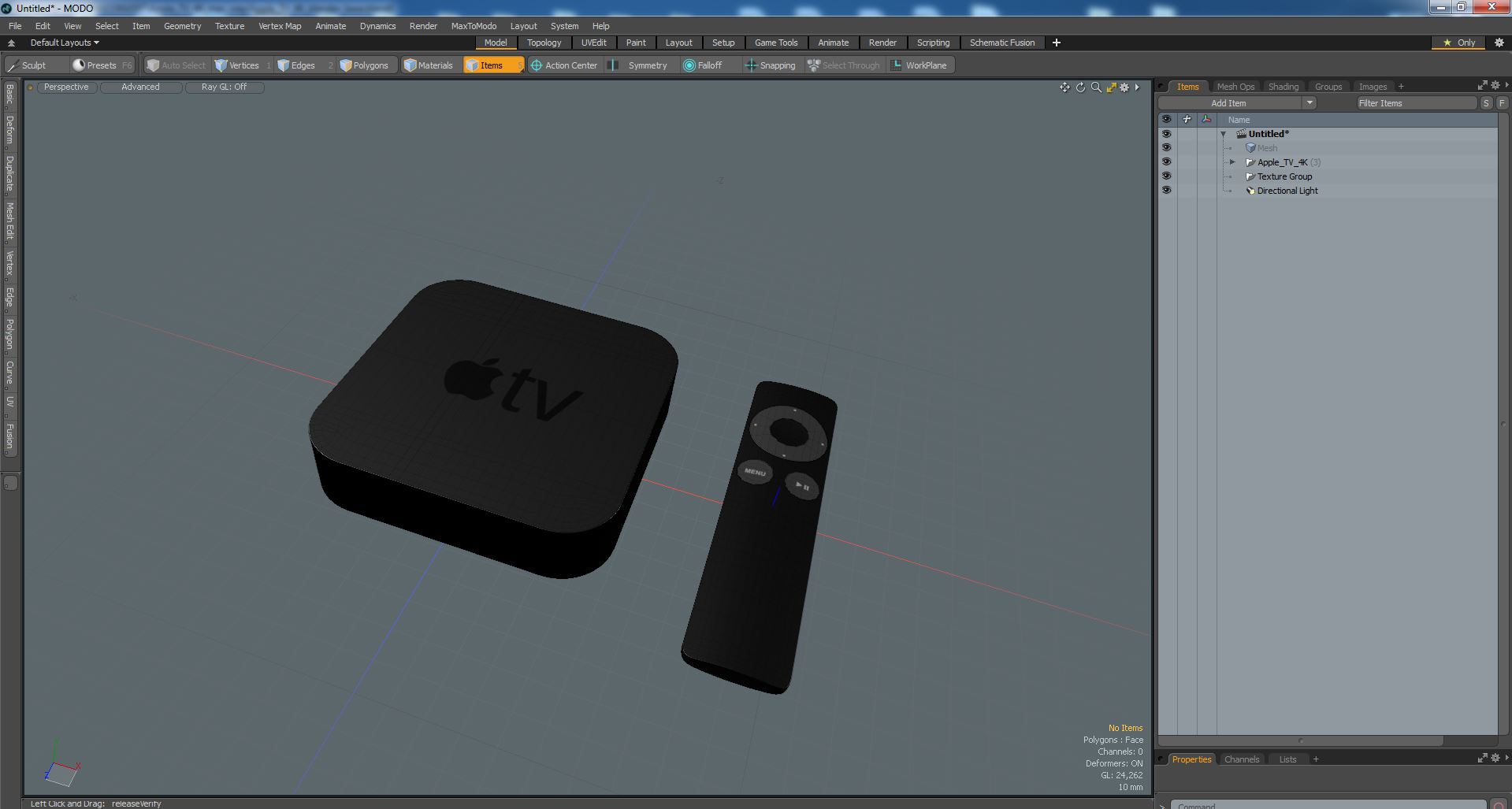This screenshot has width=1512, height=809.
Task: Switch to the Mesh Ops tab
Action: click(1235, 87)
